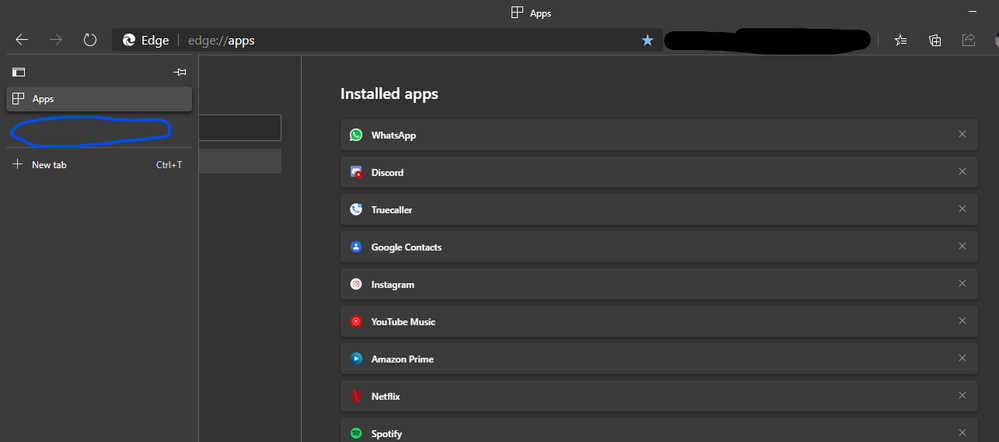Screen dimensions: 999x442
Task: Select the Apps tab in sidebar
Action: [x=99, y=99]
